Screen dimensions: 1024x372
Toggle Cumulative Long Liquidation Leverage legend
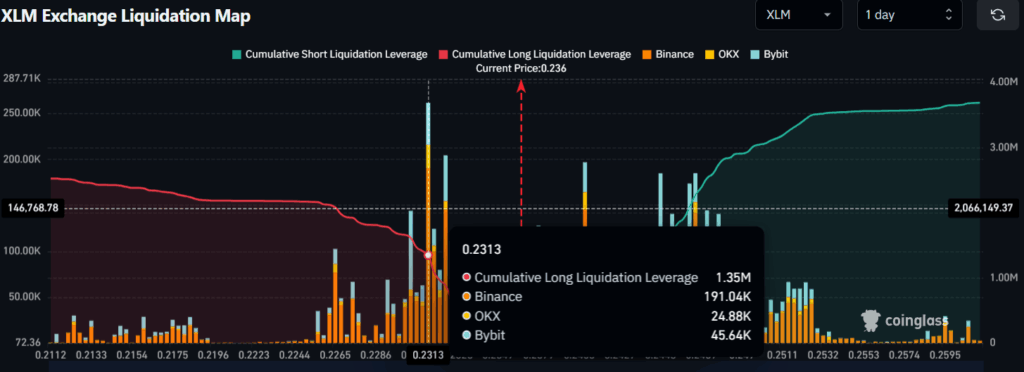tap(535, 54)
